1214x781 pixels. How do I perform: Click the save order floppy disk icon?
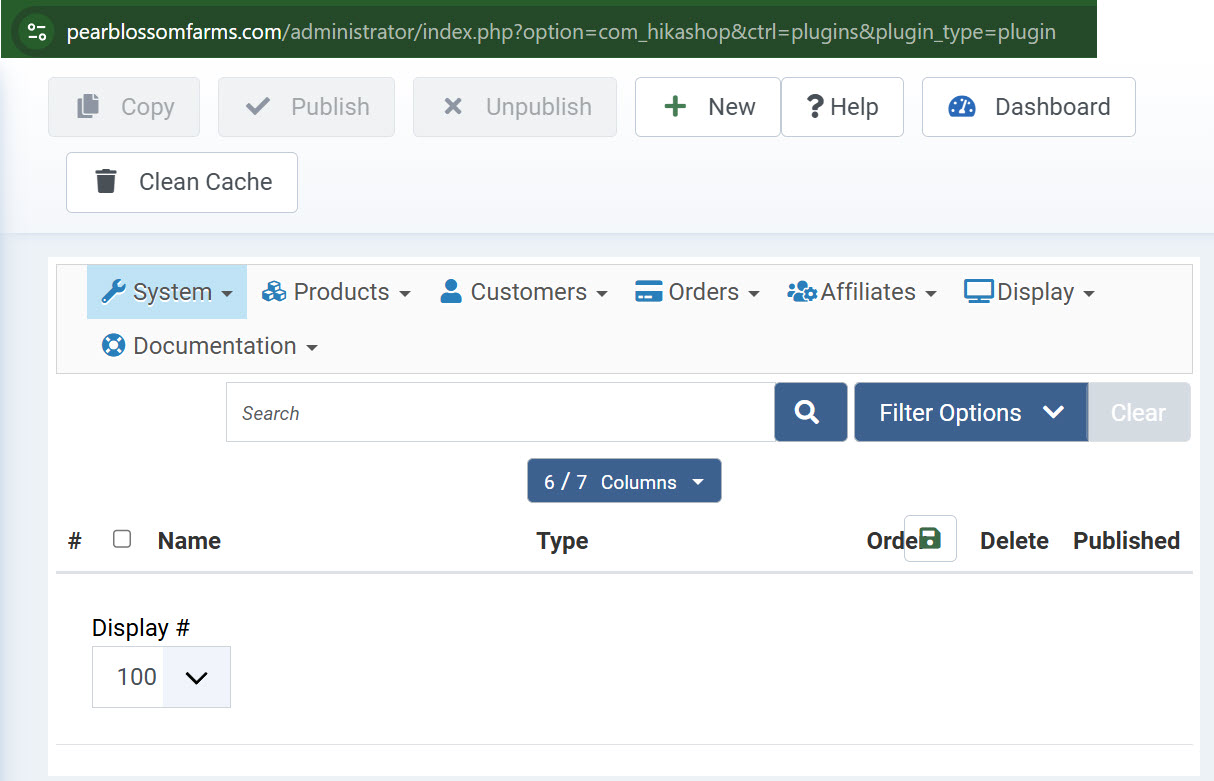click(x=930, y=539)
